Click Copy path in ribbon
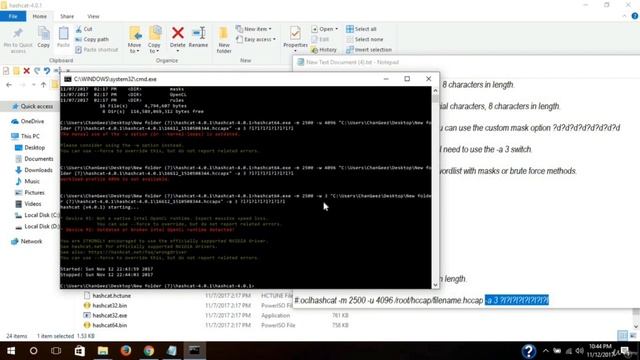 coord(92,39)
